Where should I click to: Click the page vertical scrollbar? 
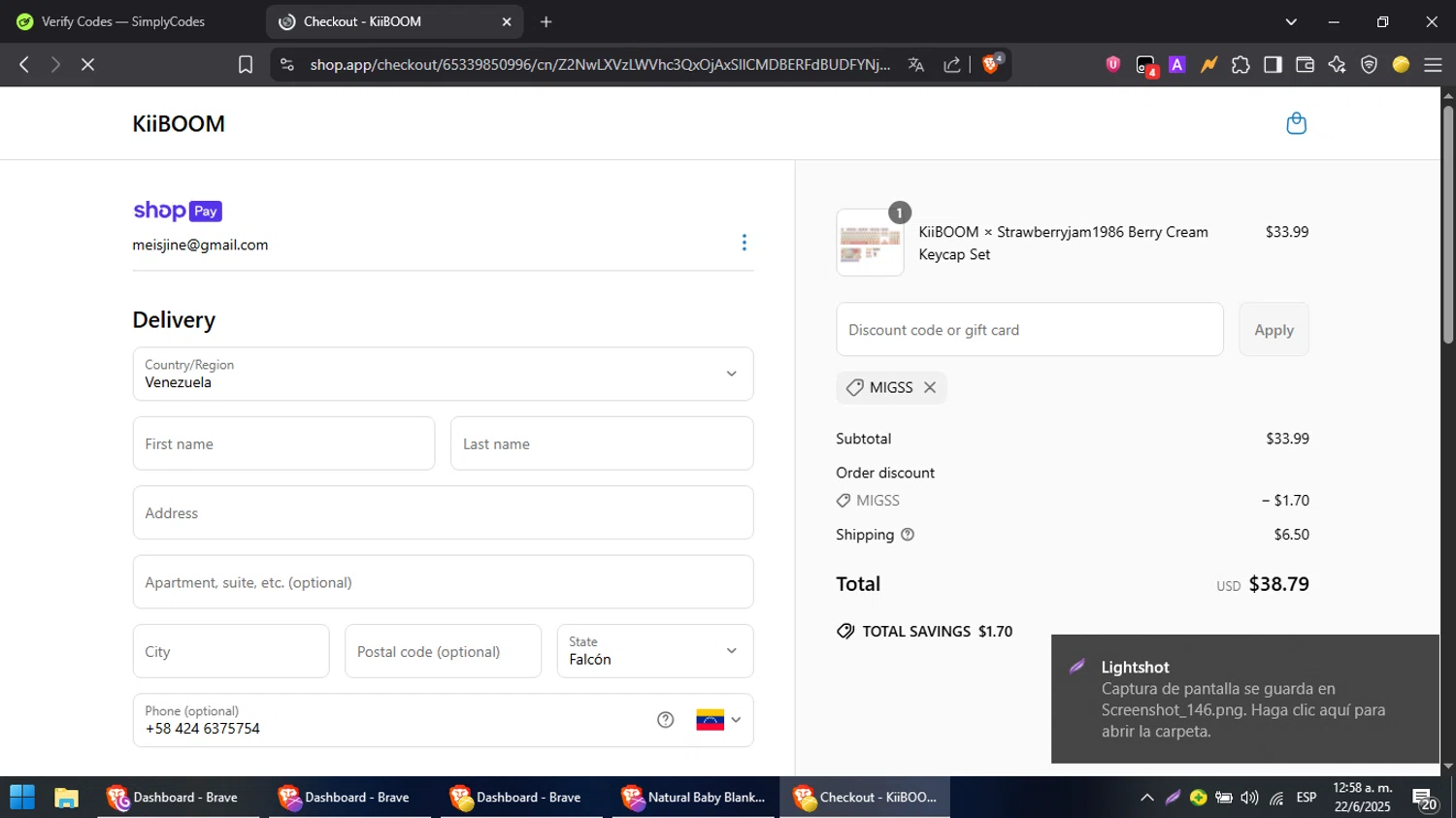click(x=1448, y=223)
